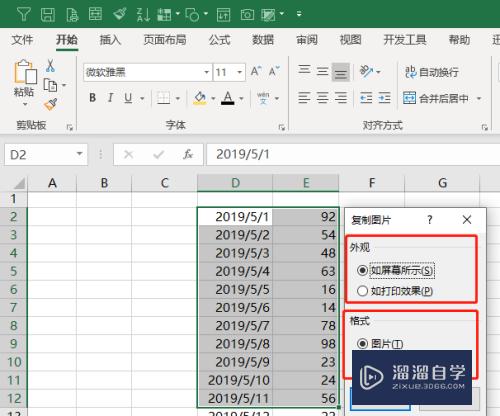Click the decrease font size icon
This screenshot has width=500, height=416.
[274, 71]
